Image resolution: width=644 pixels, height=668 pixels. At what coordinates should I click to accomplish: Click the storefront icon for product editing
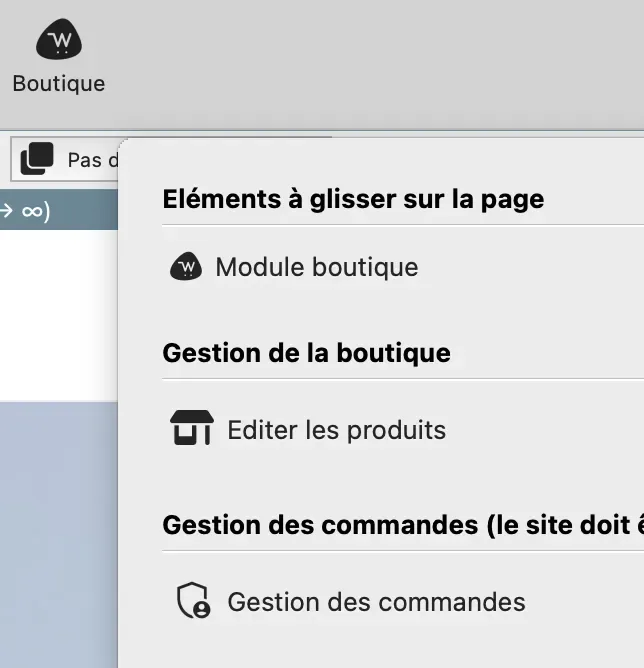point(191,430)
